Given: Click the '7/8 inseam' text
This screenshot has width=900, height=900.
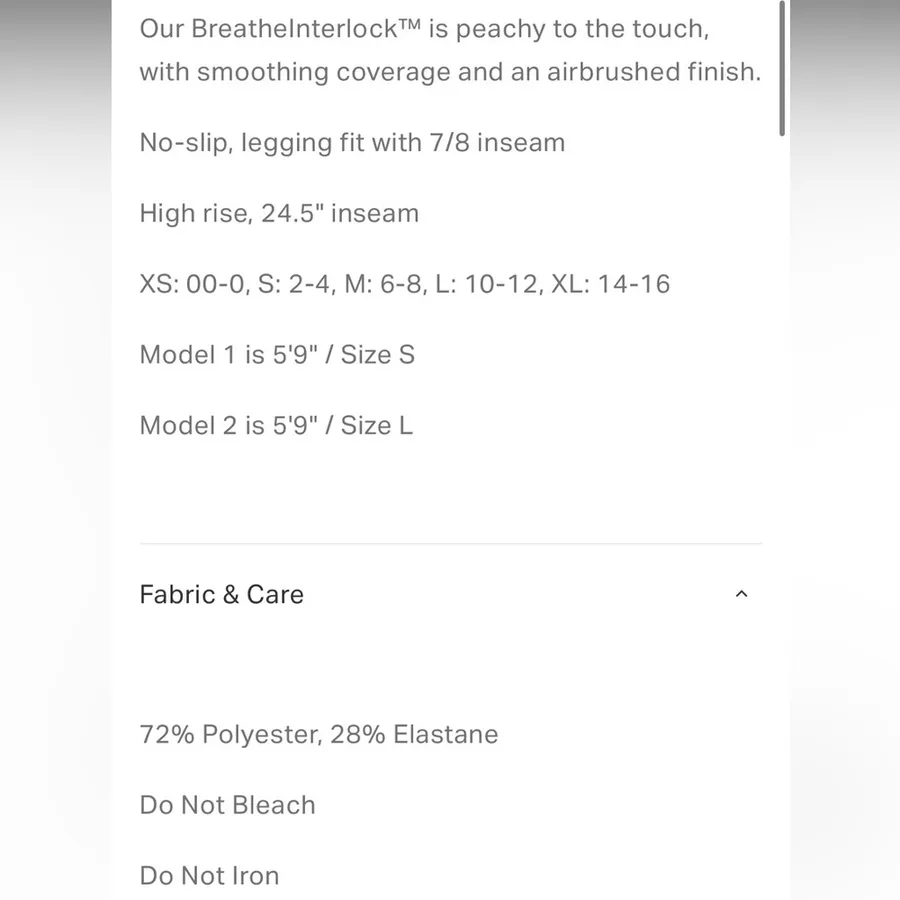Looking at the screenshot, I should 497,142.
